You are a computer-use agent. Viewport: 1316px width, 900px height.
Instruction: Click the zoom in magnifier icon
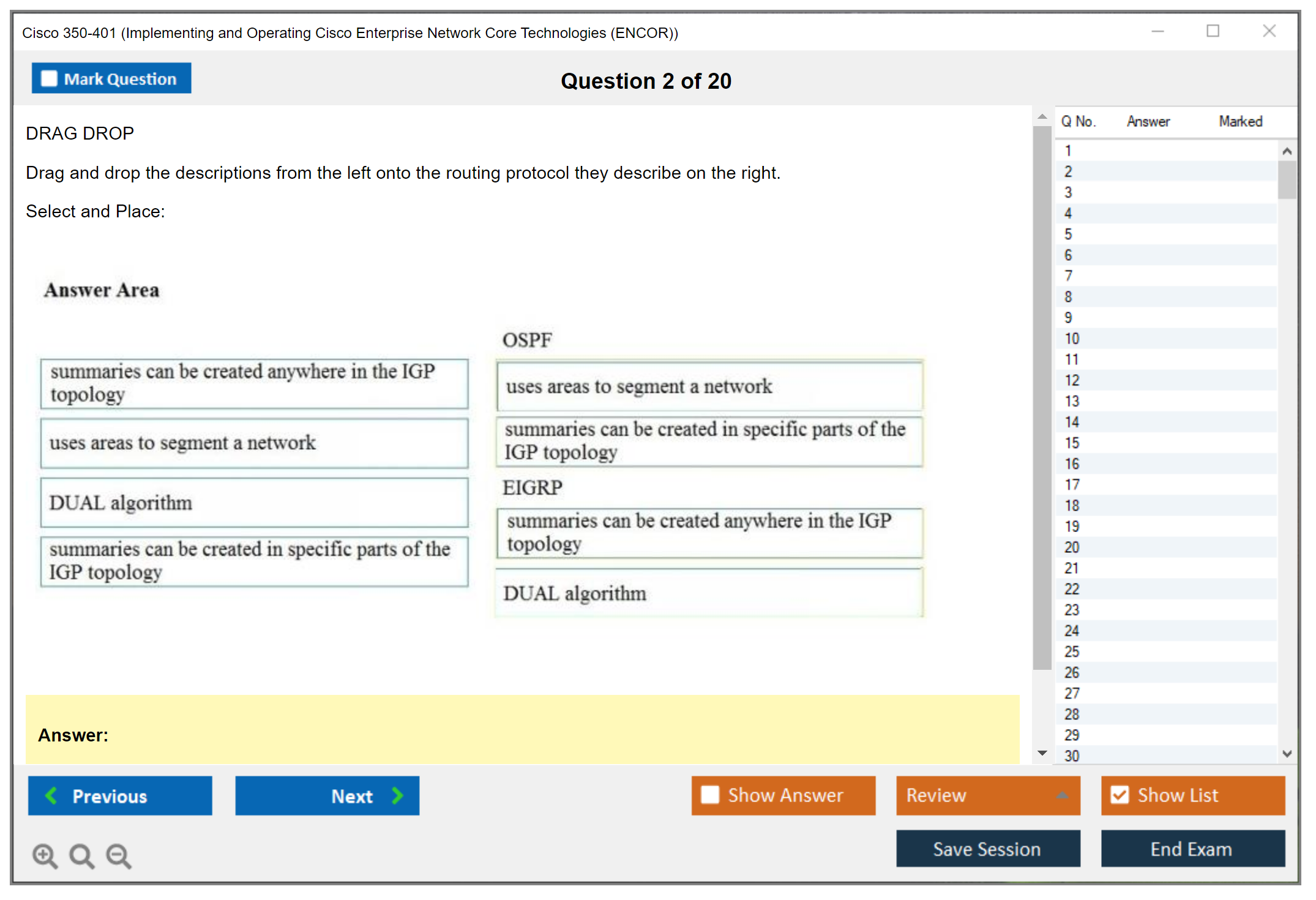pyautogui.click(x=45, y=855)
